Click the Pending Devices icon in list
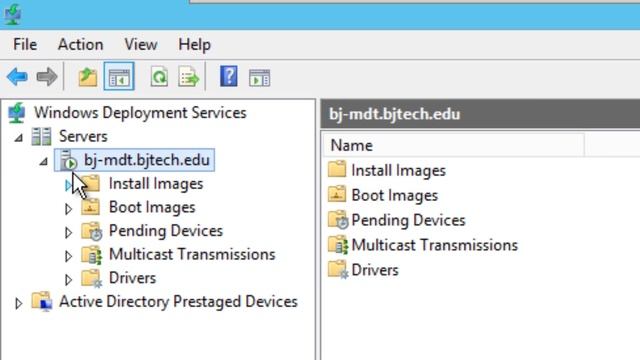 (x=338, y=220)
